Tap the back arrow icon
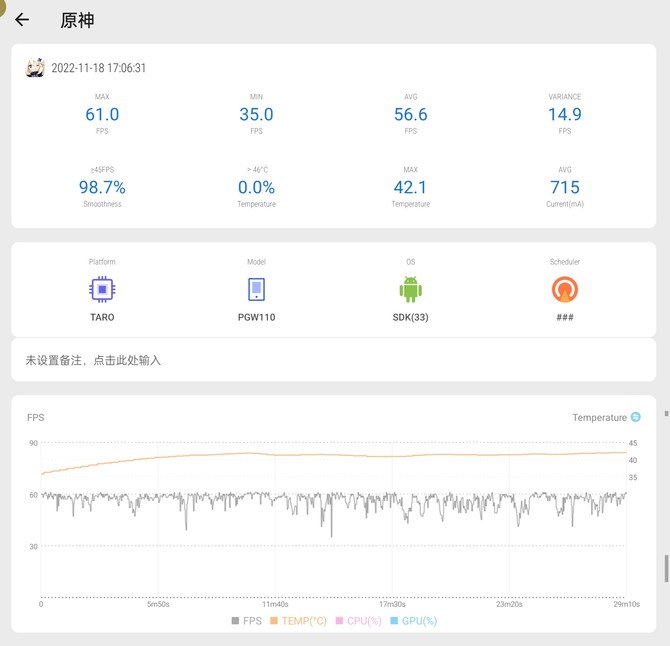 22,20
